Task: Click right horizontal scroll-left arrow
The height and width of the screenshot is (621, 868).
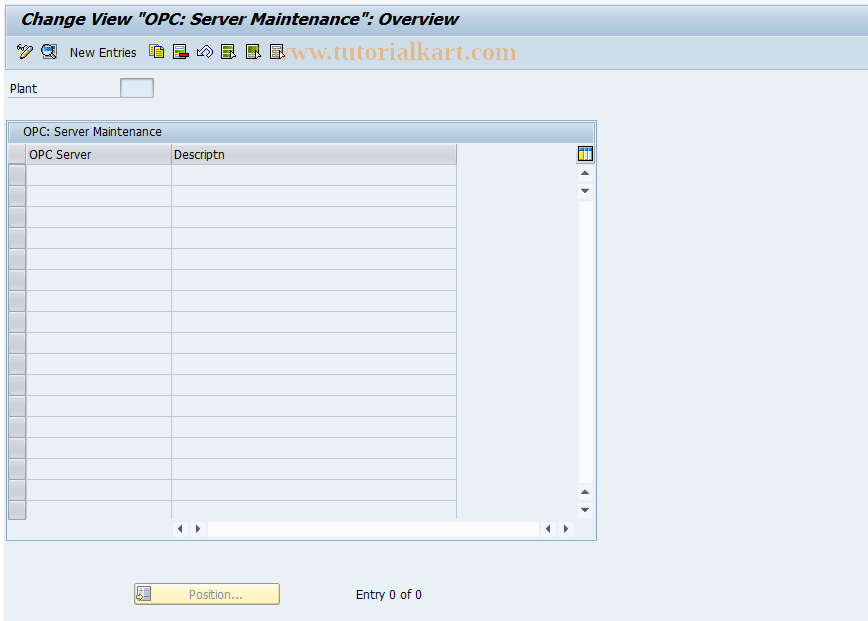Action: [x=548, y=529]
